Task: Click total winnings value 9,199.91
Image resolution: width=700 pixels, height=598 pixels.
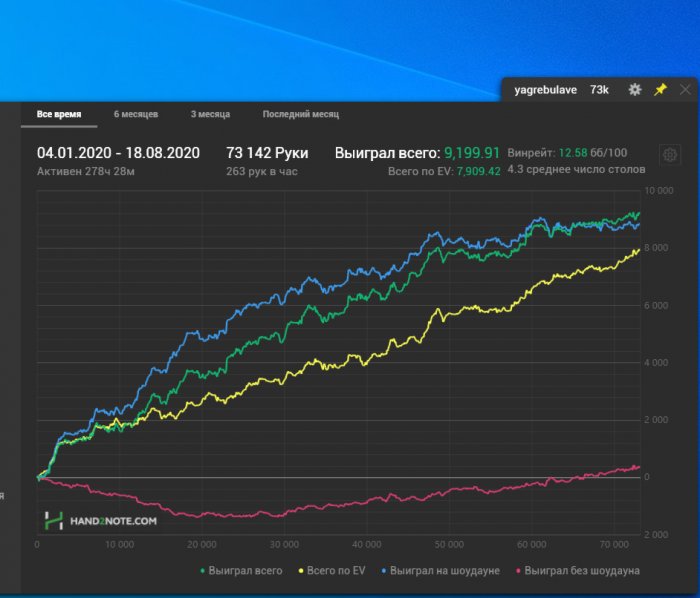Action: tap(472, 153)
